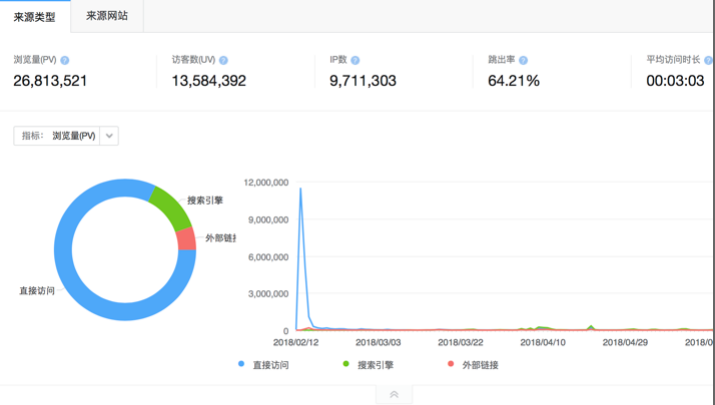Collapse panel with double chevron icon
Viewport: 715px width, 405px height.
pyautogui.click(x=394, y=395)
